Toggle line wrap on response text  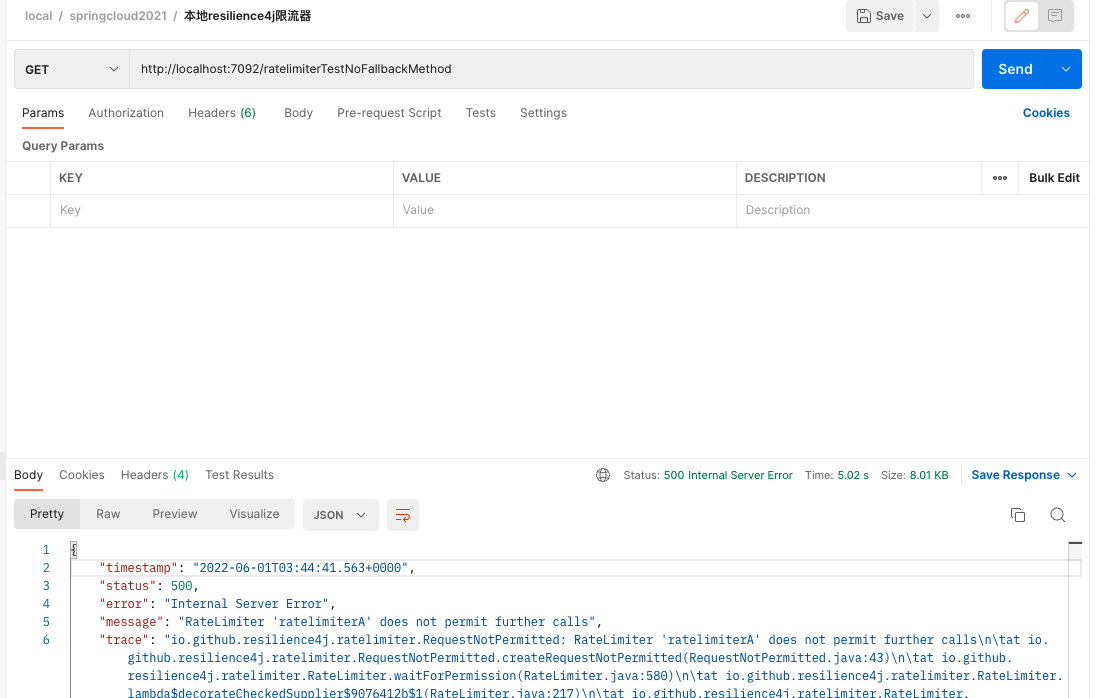403,514
